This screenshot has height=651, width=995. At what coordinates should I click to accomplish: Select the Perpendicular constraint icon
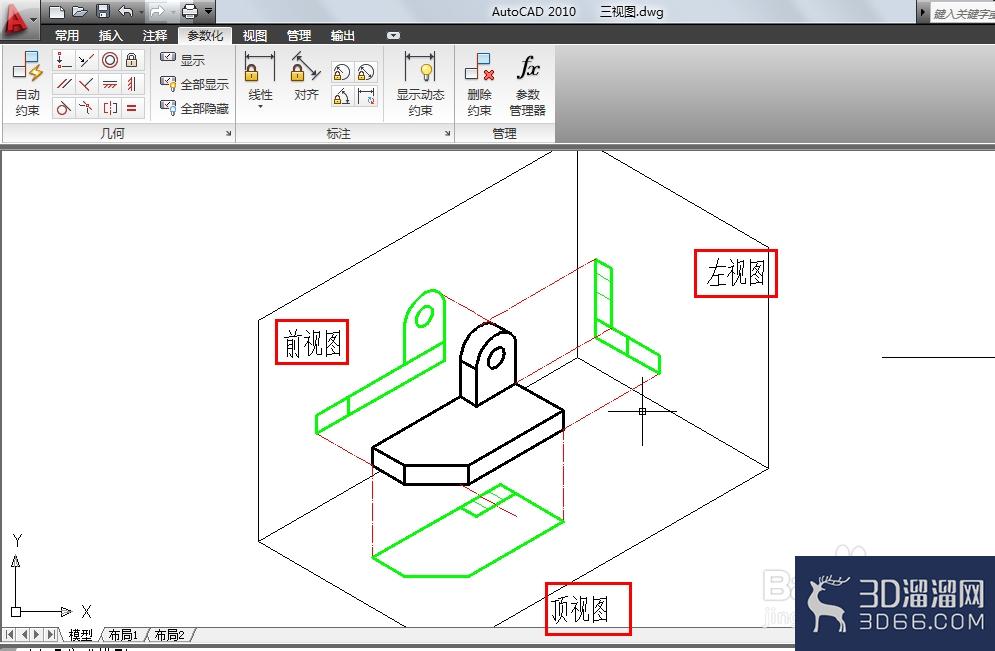86,84
